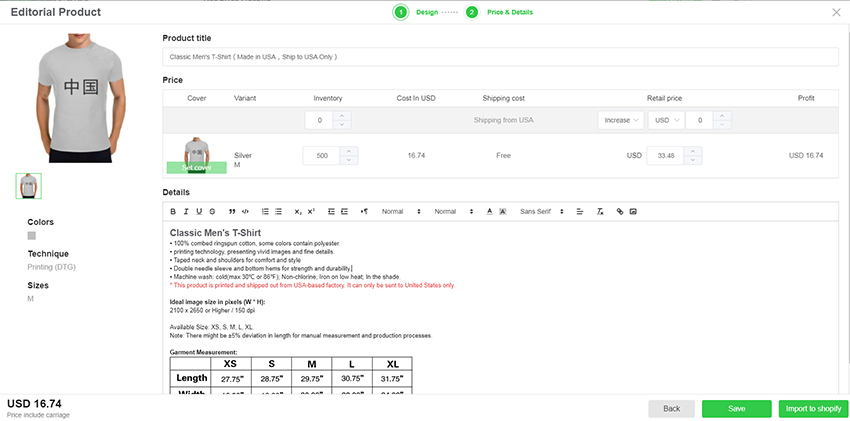This screenshot has height=421, width=850.
Task: Click the 29.75" length cell for M
Action: coord(312,379)
